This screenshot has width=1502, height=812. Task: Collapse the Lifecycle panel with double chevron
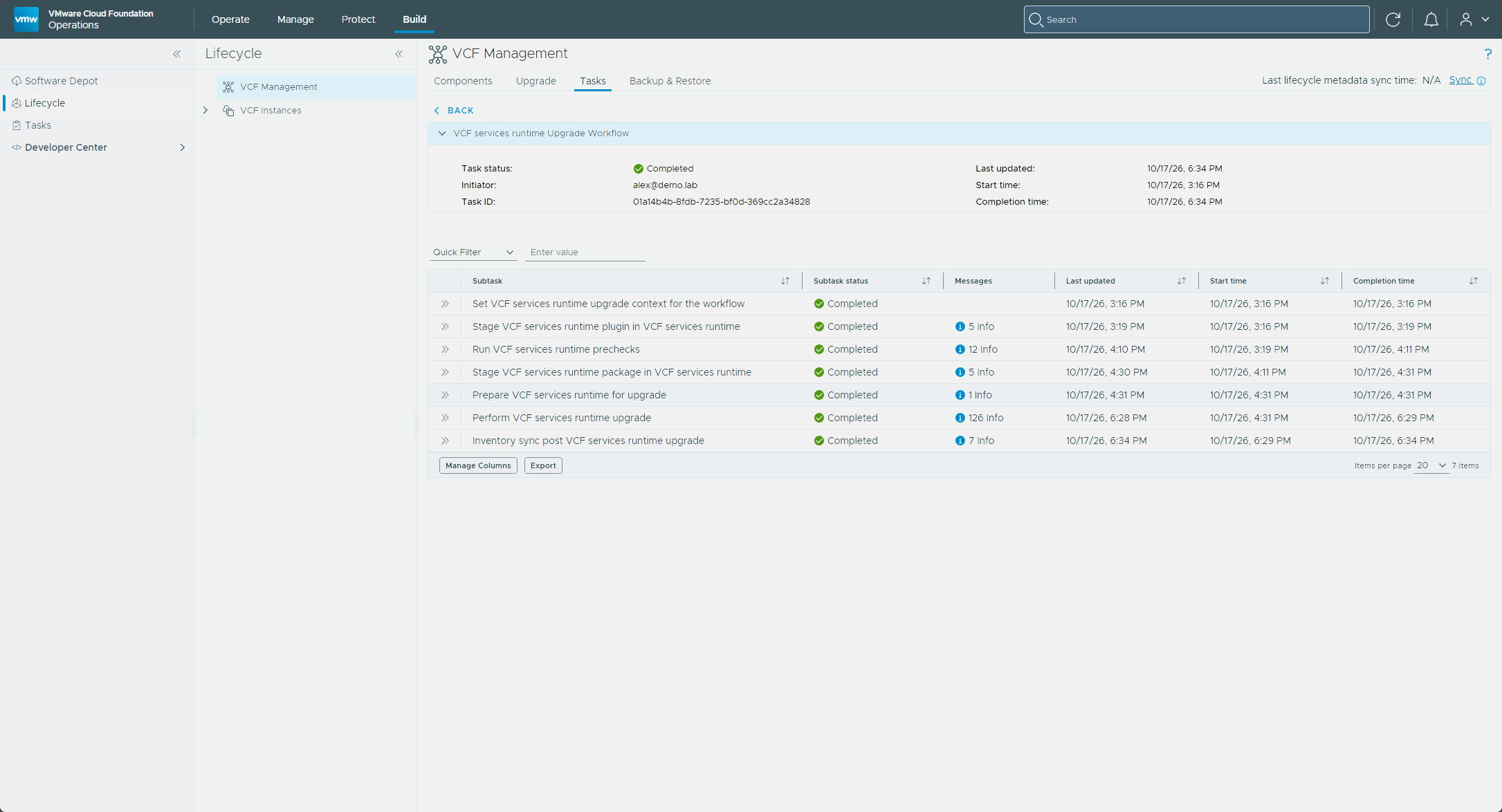[399, 54]
